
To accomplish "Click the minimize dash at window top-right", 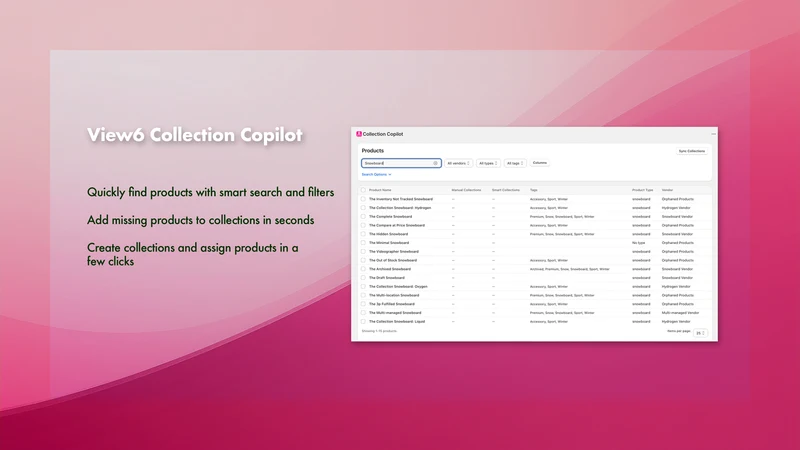I will [x=713, y=134].
